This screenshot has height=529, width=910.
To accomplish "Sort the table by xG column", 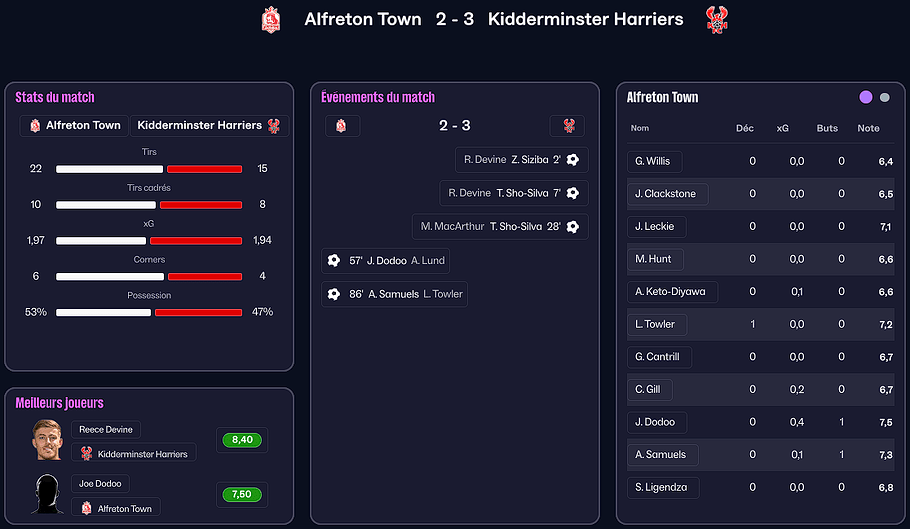I will click(x=783, y=128).
